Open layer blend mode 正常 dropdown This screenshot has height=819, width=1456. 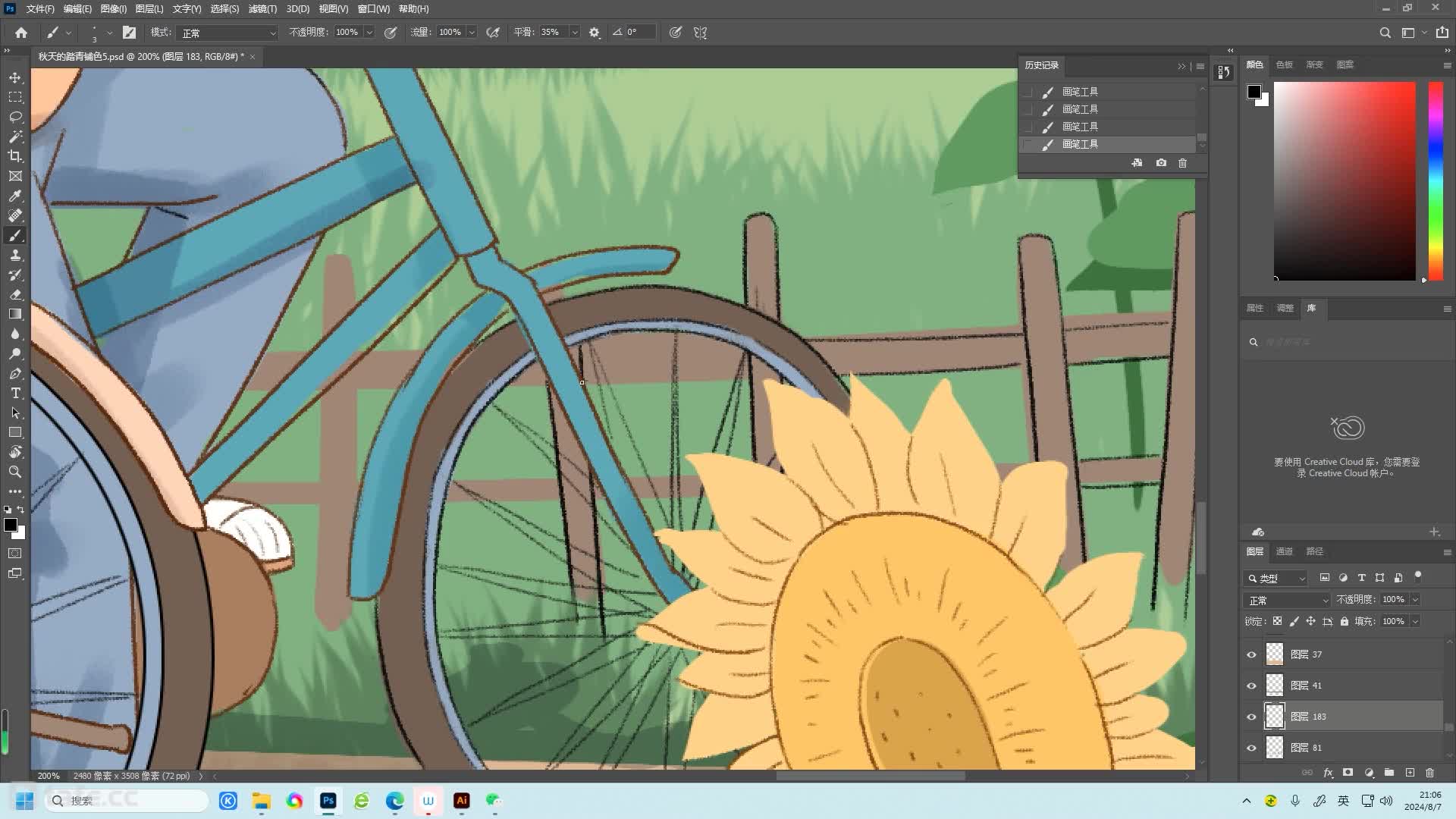click(1288, 600)
